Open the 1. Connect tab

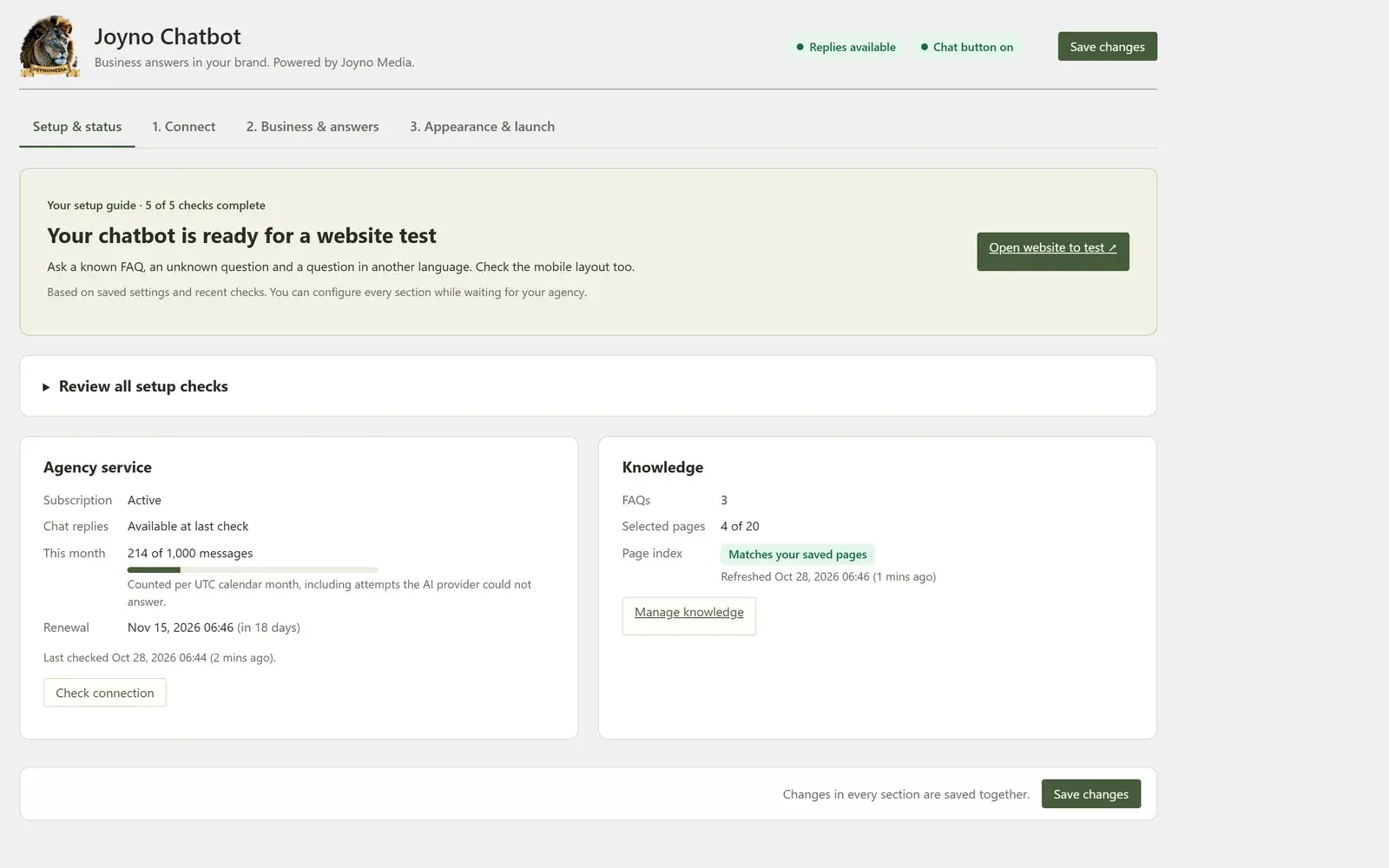184,127
